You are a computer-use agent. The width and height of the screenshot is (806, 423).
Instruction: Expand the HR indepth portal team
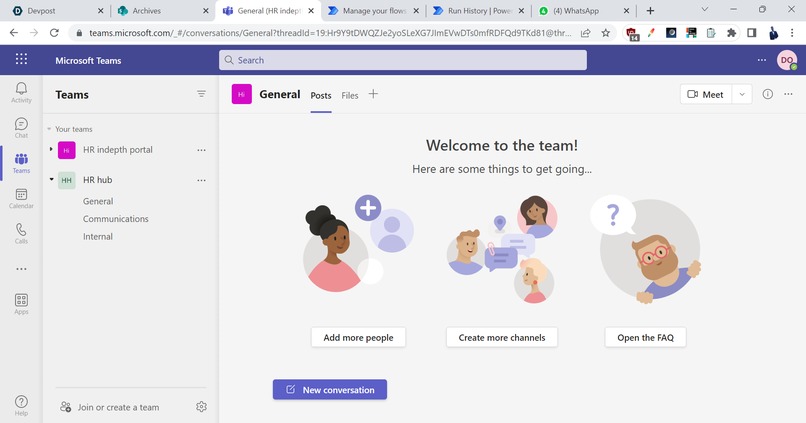click(51, 150)
